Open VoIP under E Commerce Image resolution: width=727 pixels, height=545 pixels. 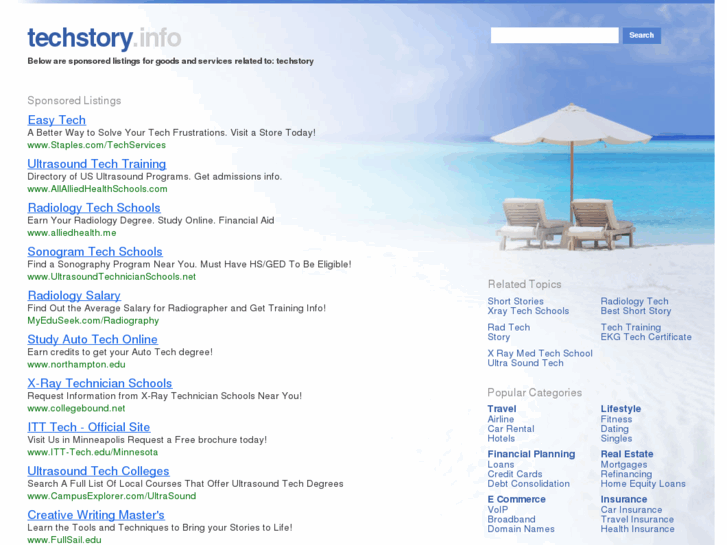(x=498, y=510)
